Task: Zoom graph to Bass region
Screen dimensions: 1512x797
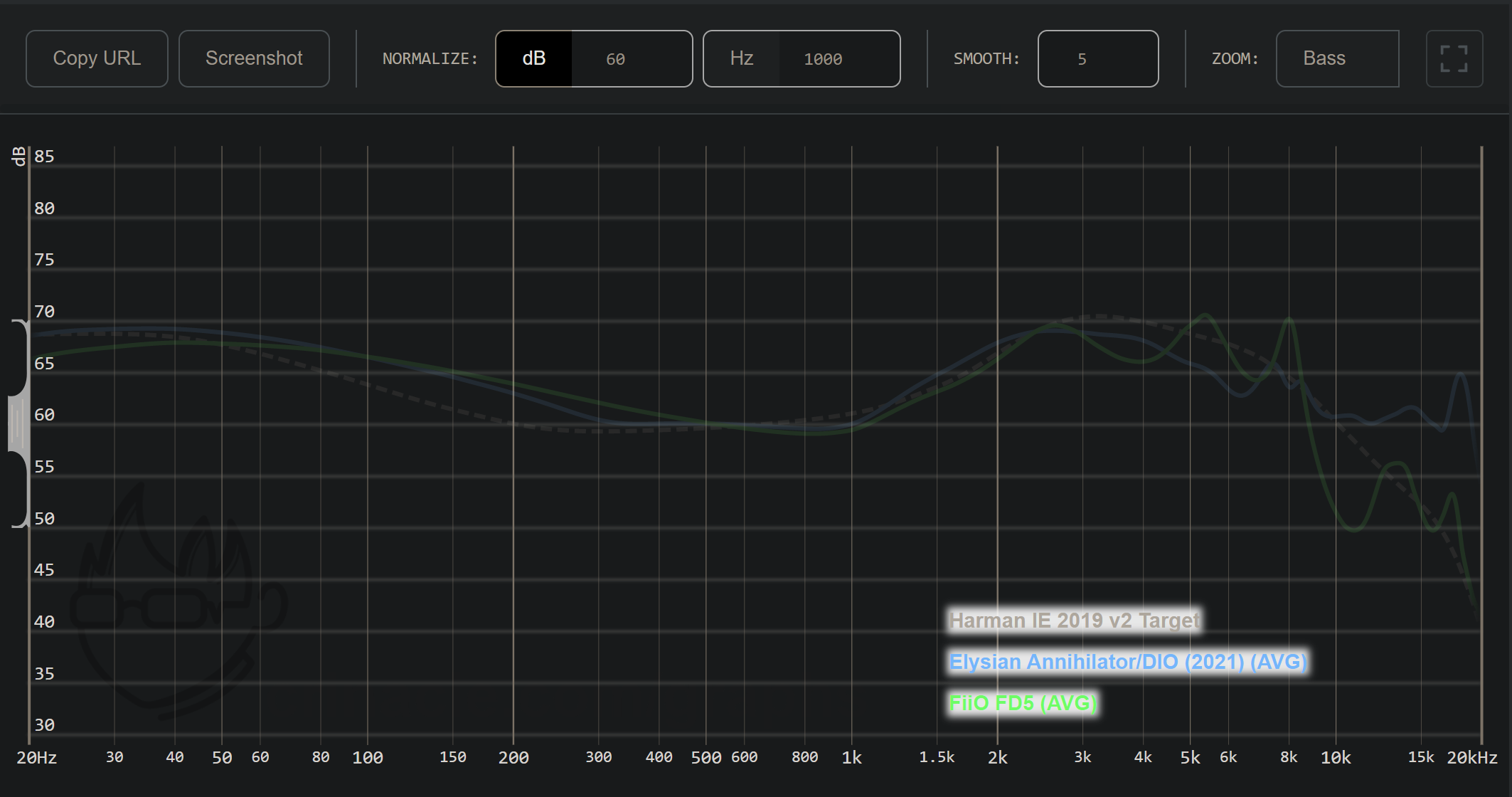Action: pyautogui.click(x=1337, y=58)
